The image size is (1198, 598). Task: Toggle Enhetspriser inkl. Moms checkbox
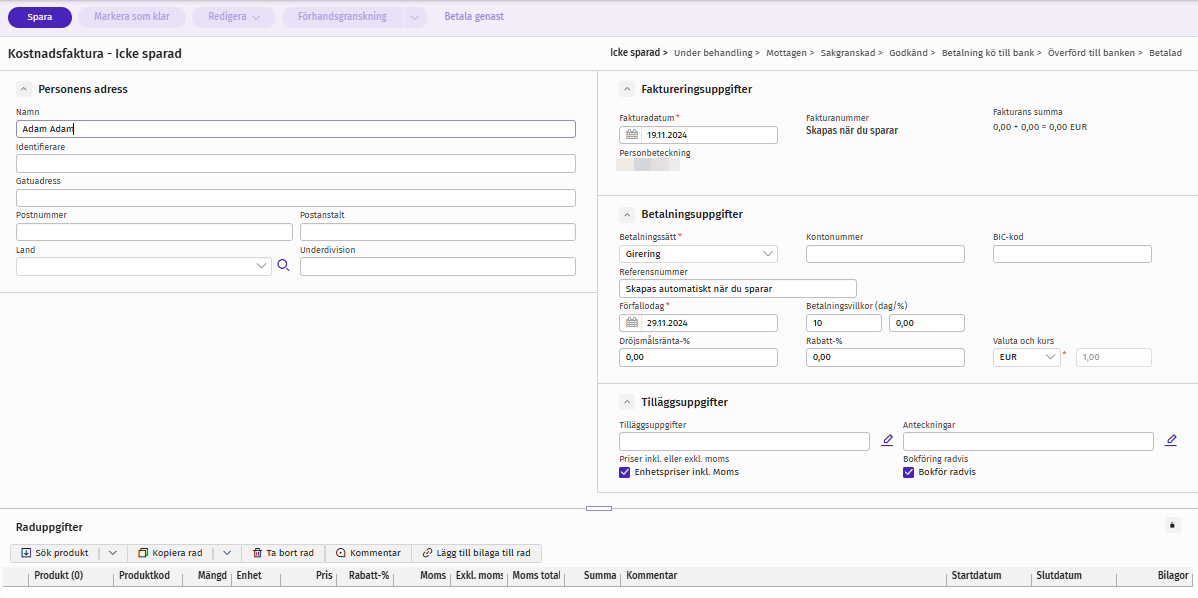pyautogui.click(x=624, y=472)
